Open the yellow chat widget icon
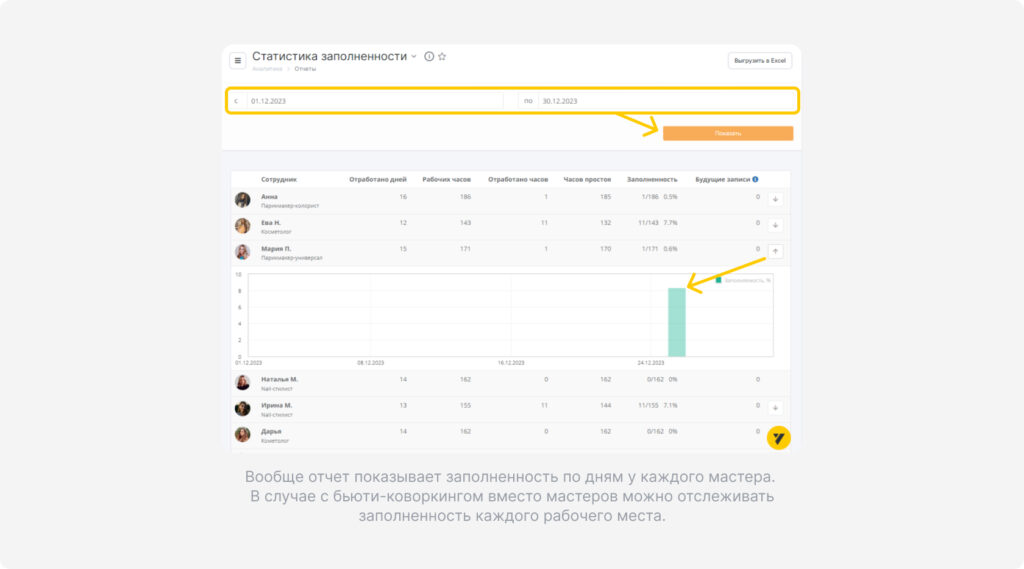 tap(778, 438)
